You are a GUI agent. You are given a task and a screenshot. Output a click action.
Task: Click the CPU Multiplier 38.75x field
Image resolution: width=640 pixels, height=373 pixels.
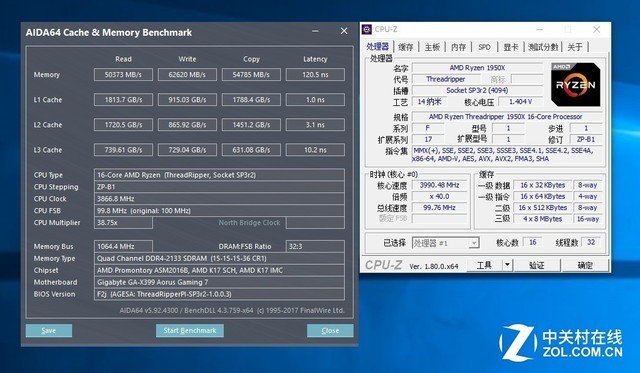pyautogui.click(x=123, y=222)
